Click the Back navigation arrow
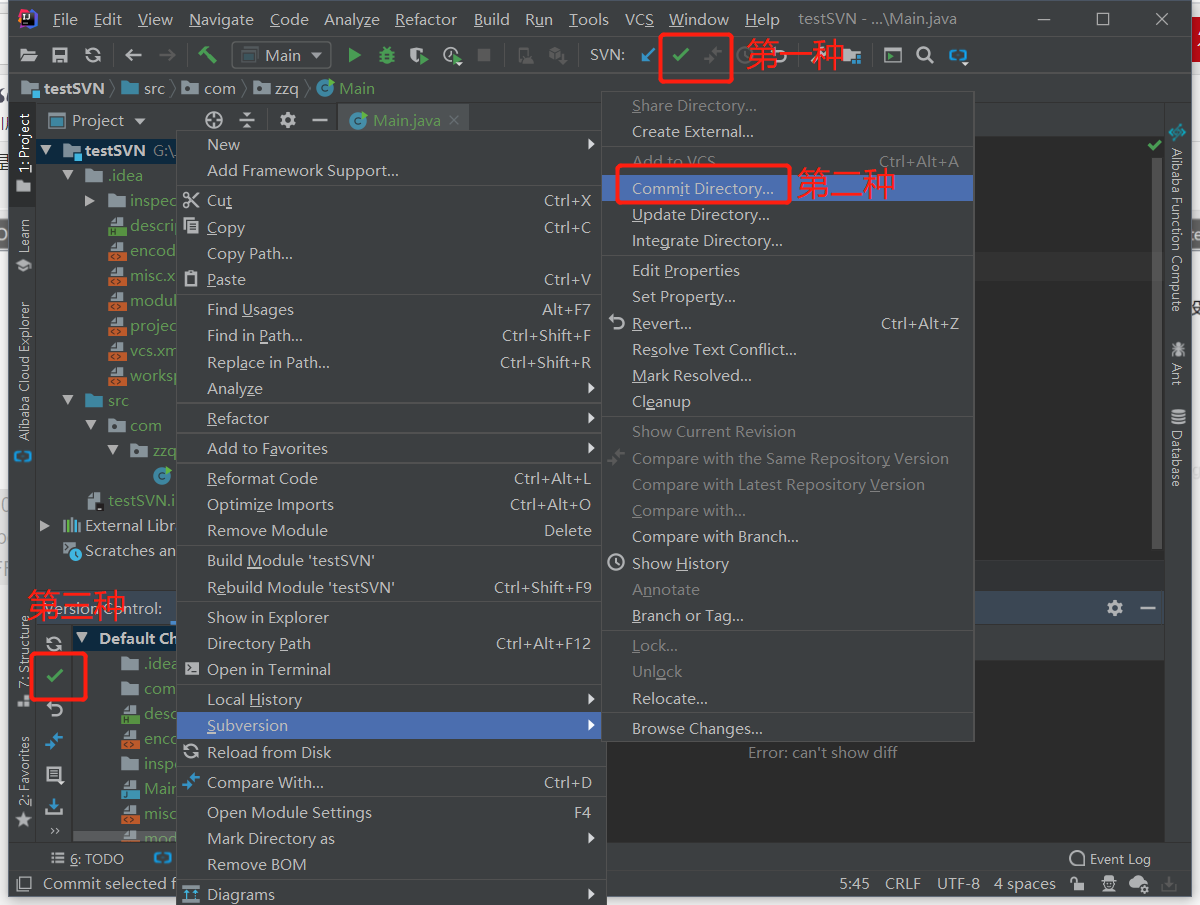The image size is (1200, 905). 133,56
